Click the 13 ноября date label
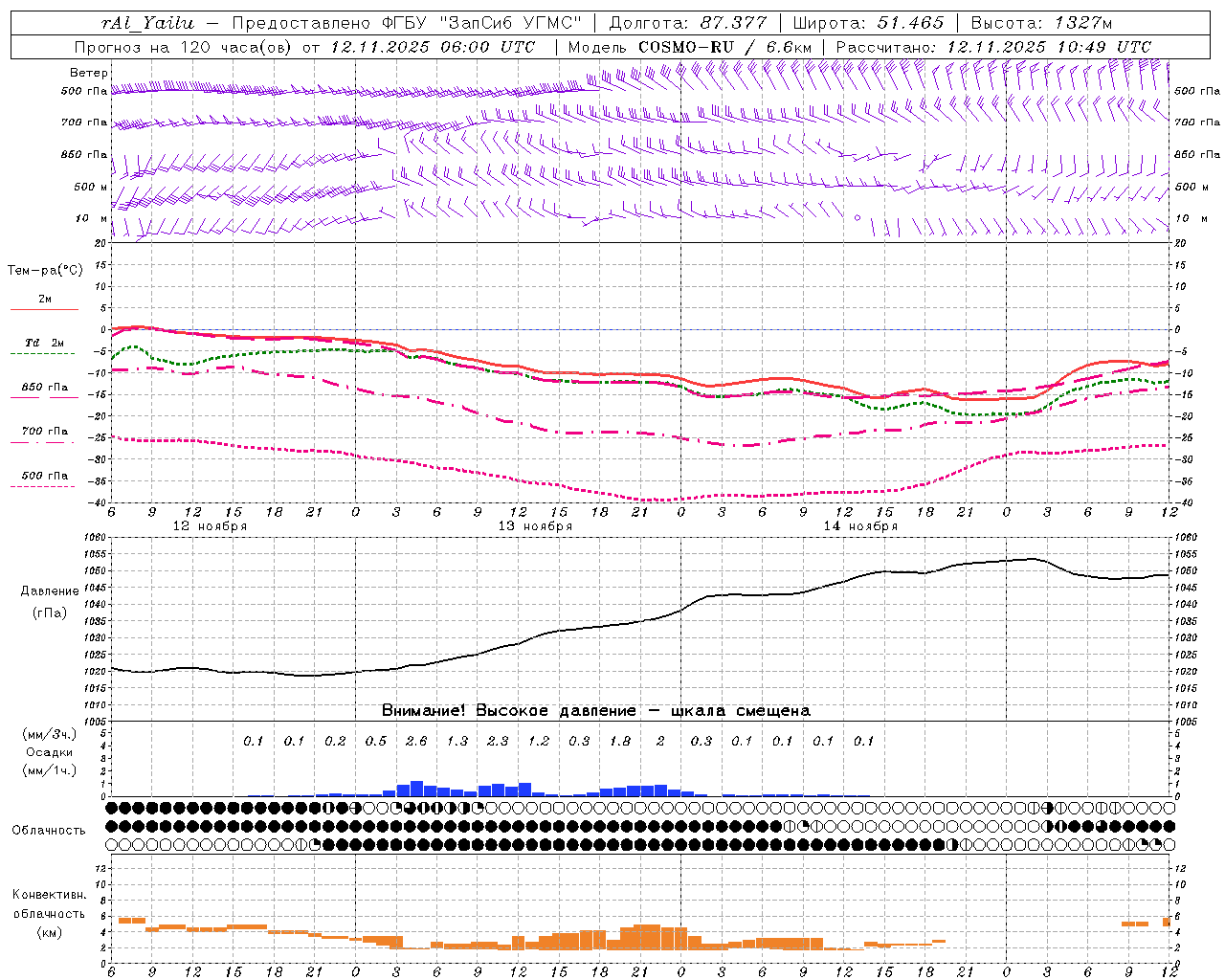Screen dimensions: 1225x980 [535, 526]
